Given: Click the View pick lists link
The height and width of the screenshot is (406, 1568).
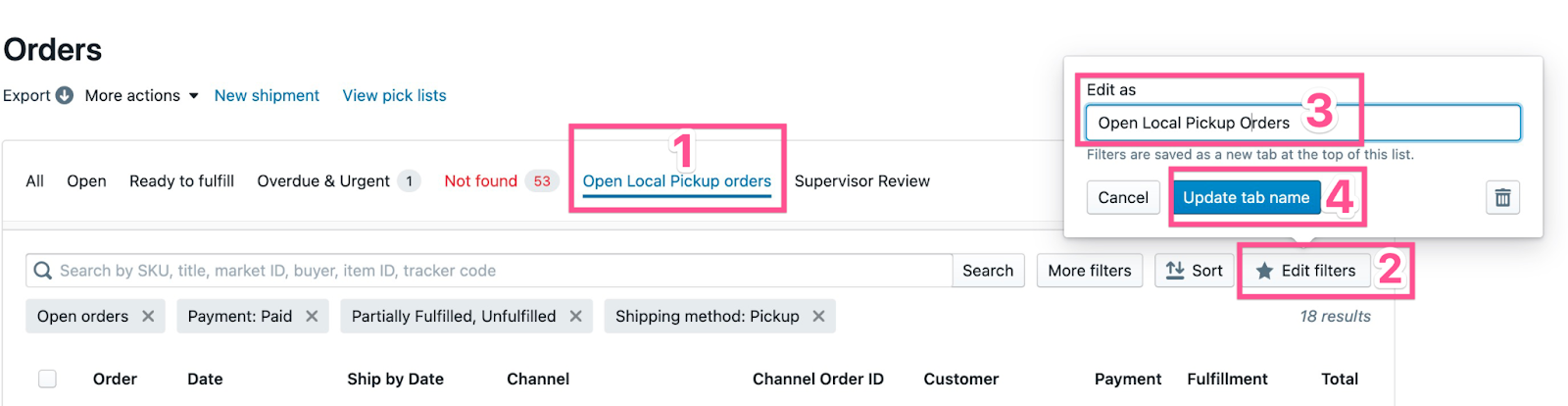Looking at the screenshot, I should [394, 95].
